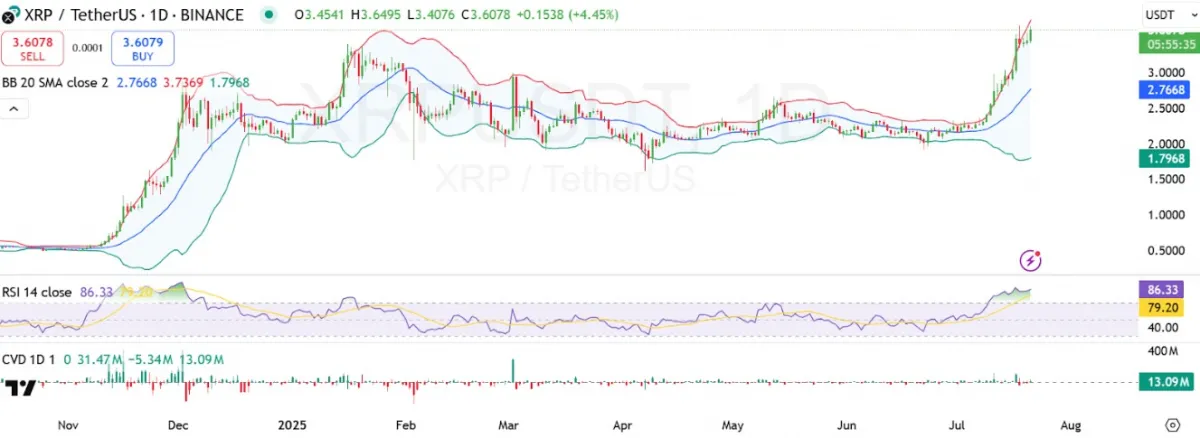Screen dimensions: 1200x438
Task: Open the purple lightning bolt icon
Action: tap(1031, 260)
